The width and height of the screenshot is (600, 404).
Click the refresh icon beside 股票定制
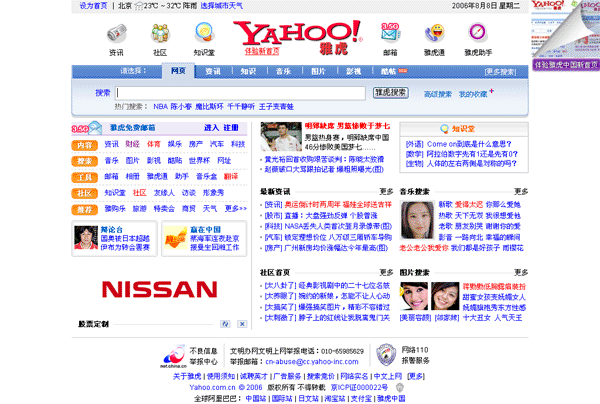pos(225,324)
